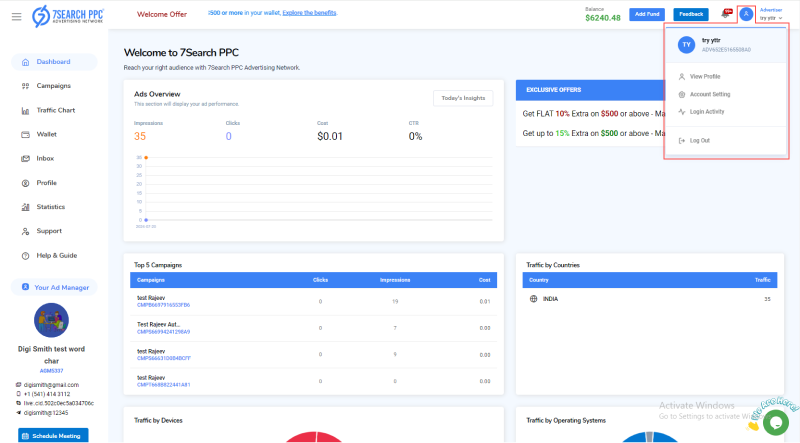
Task: Open the hamburger menu icon
Action: pyautogui.click(x=16, y=17)
